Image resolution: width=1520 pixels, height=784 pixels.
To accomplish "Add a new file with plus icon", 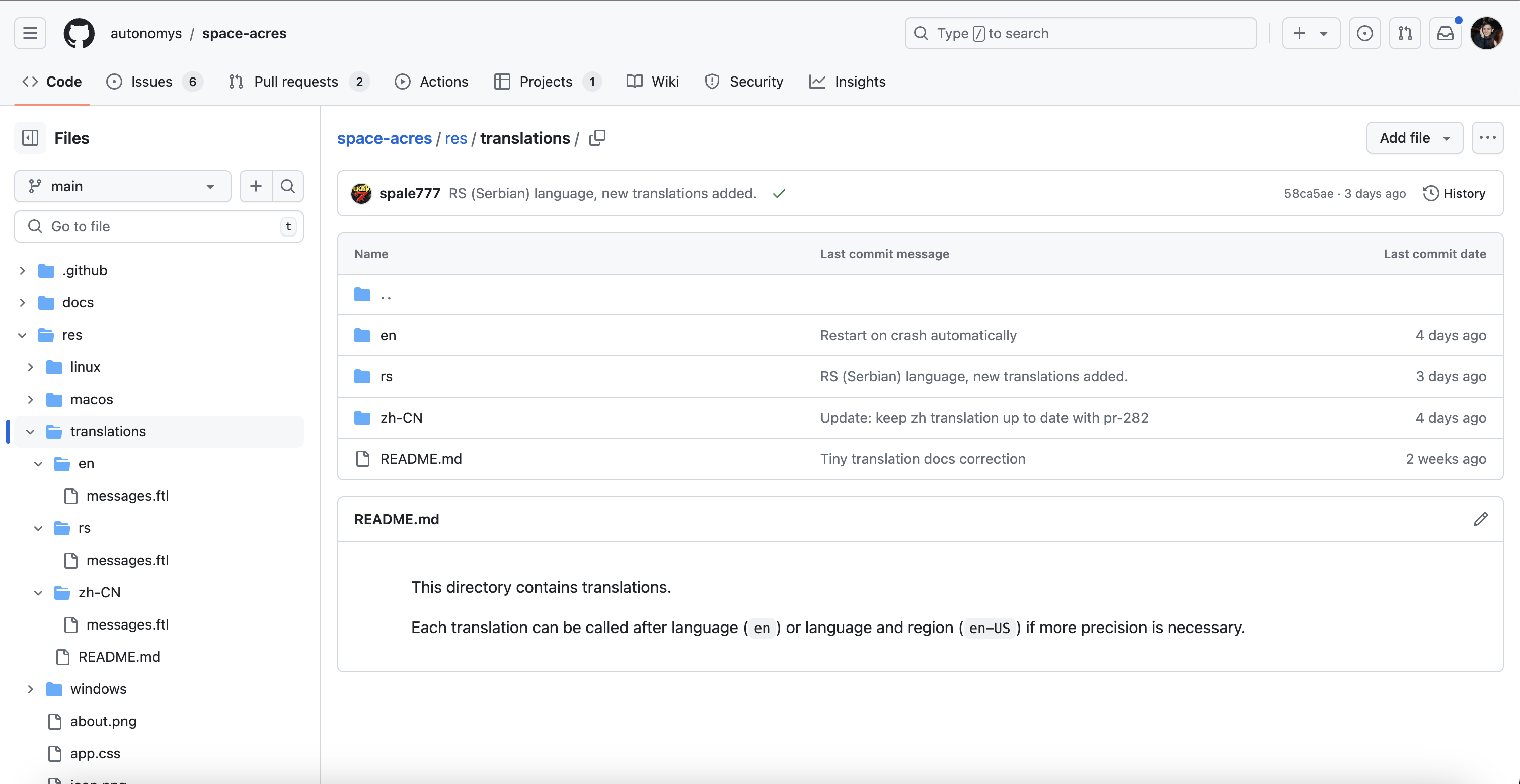I will [256, 186].
